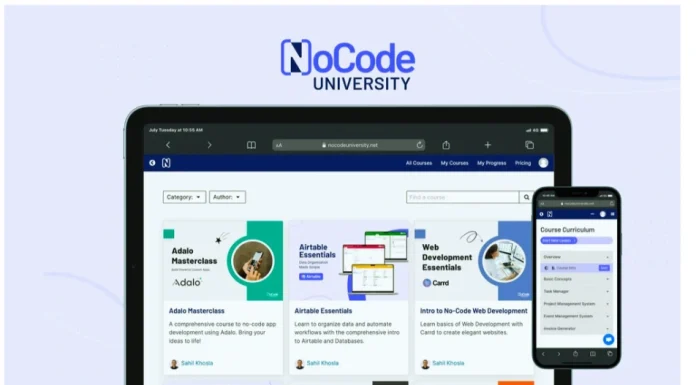Click the round back icon in tablet navbar

pos(152,163)
